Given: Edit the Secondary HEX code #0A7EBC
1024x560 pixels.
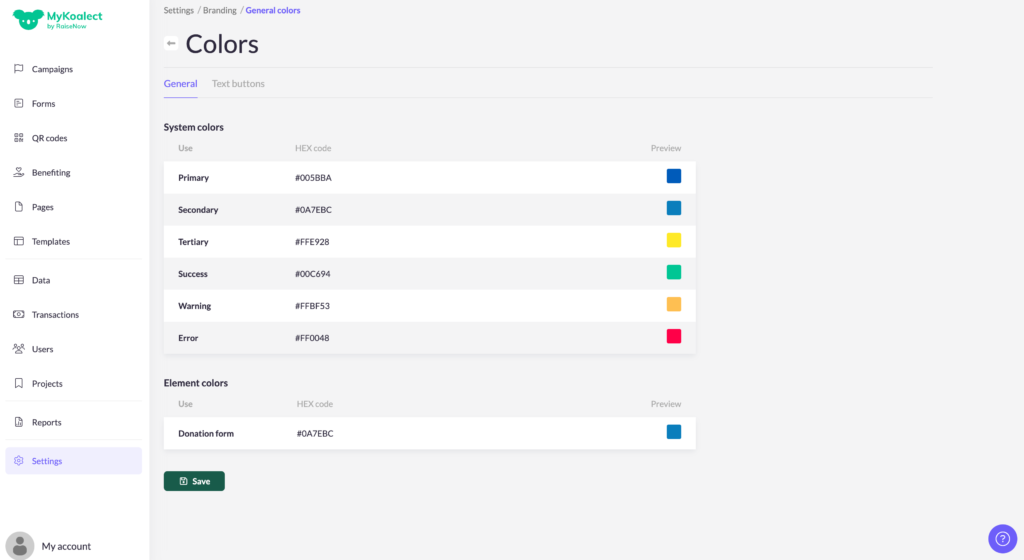Looking at the screenshot, I should (x=313, y=210).
